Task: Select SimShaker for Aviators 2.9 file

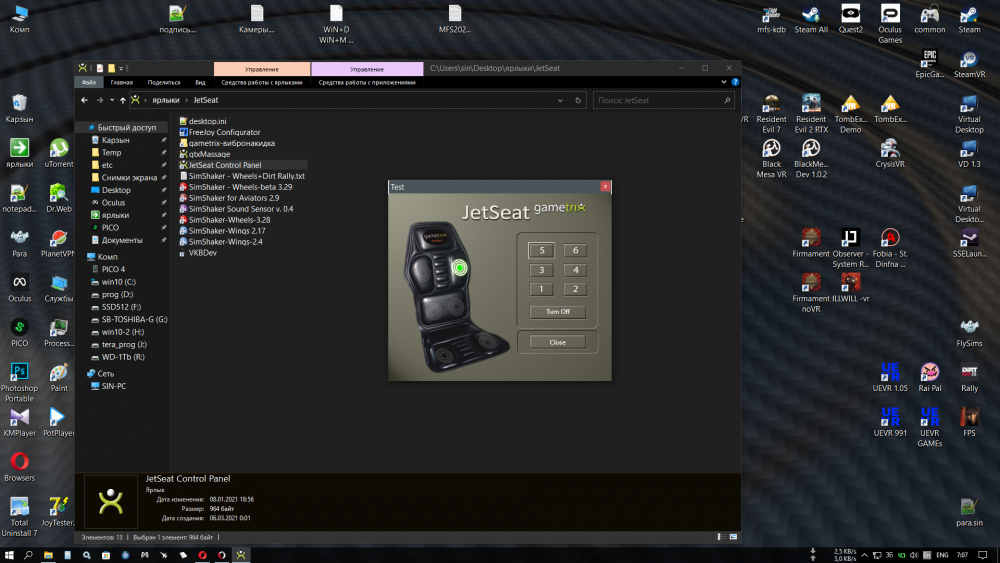Action: (x=233, y=198)
